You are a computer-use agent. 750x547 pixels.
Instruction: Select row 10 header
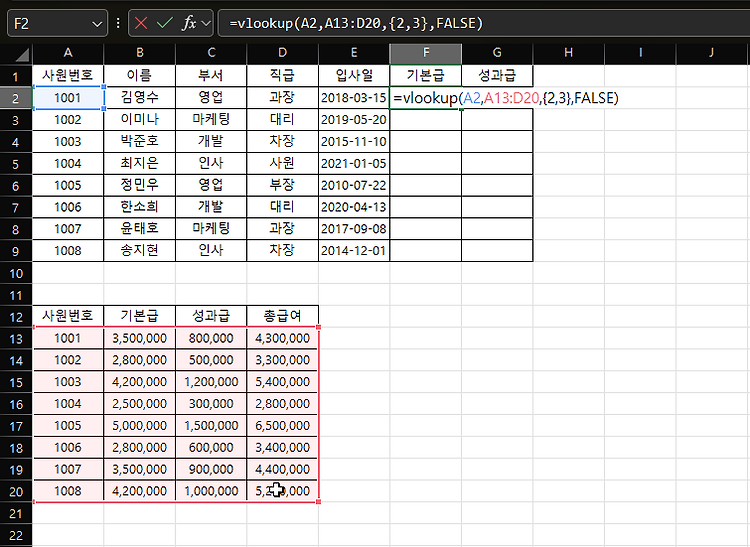[16, 273]
